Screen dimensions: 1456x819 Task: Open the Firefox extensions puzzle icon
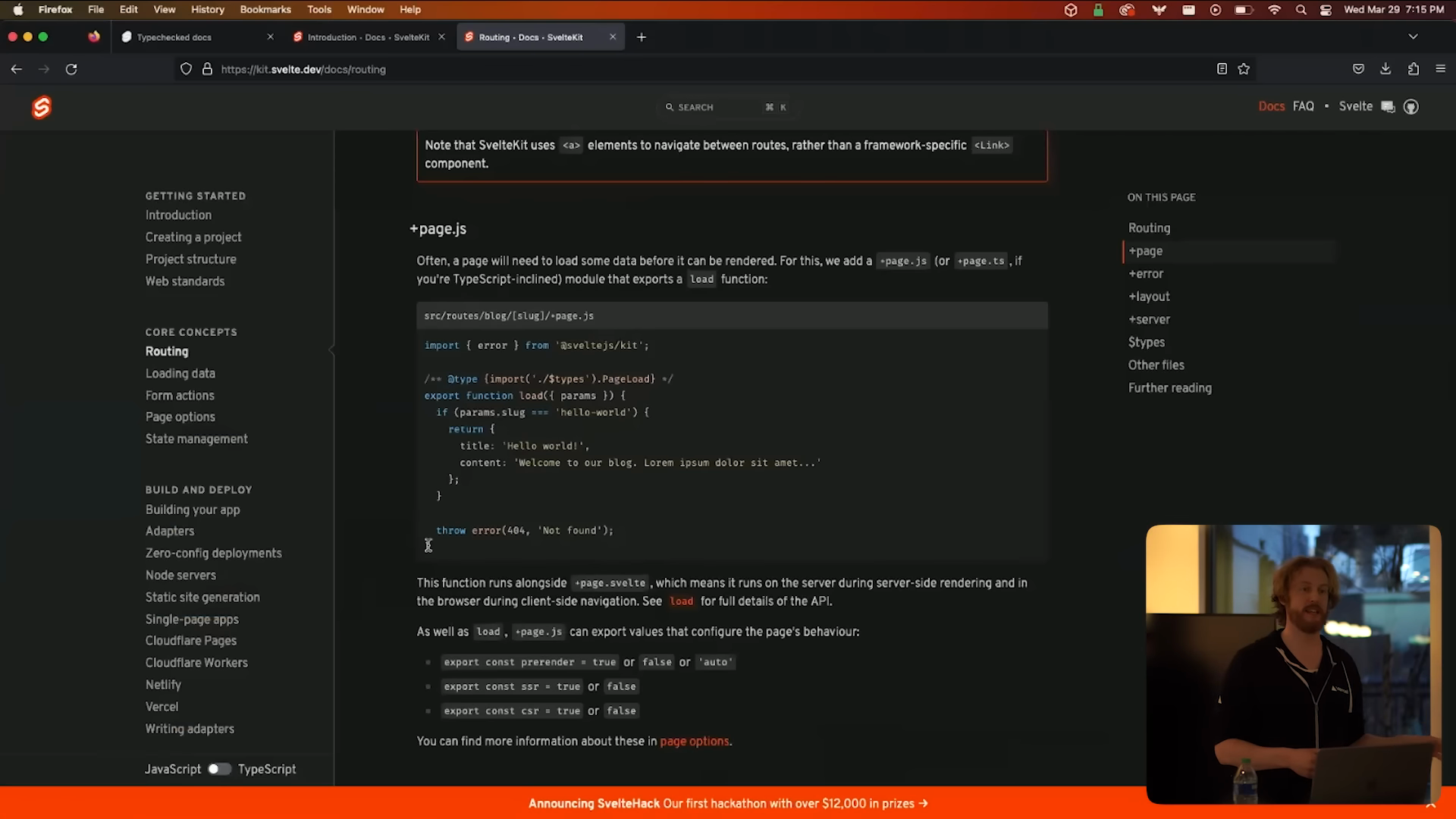coord(1414,69)
